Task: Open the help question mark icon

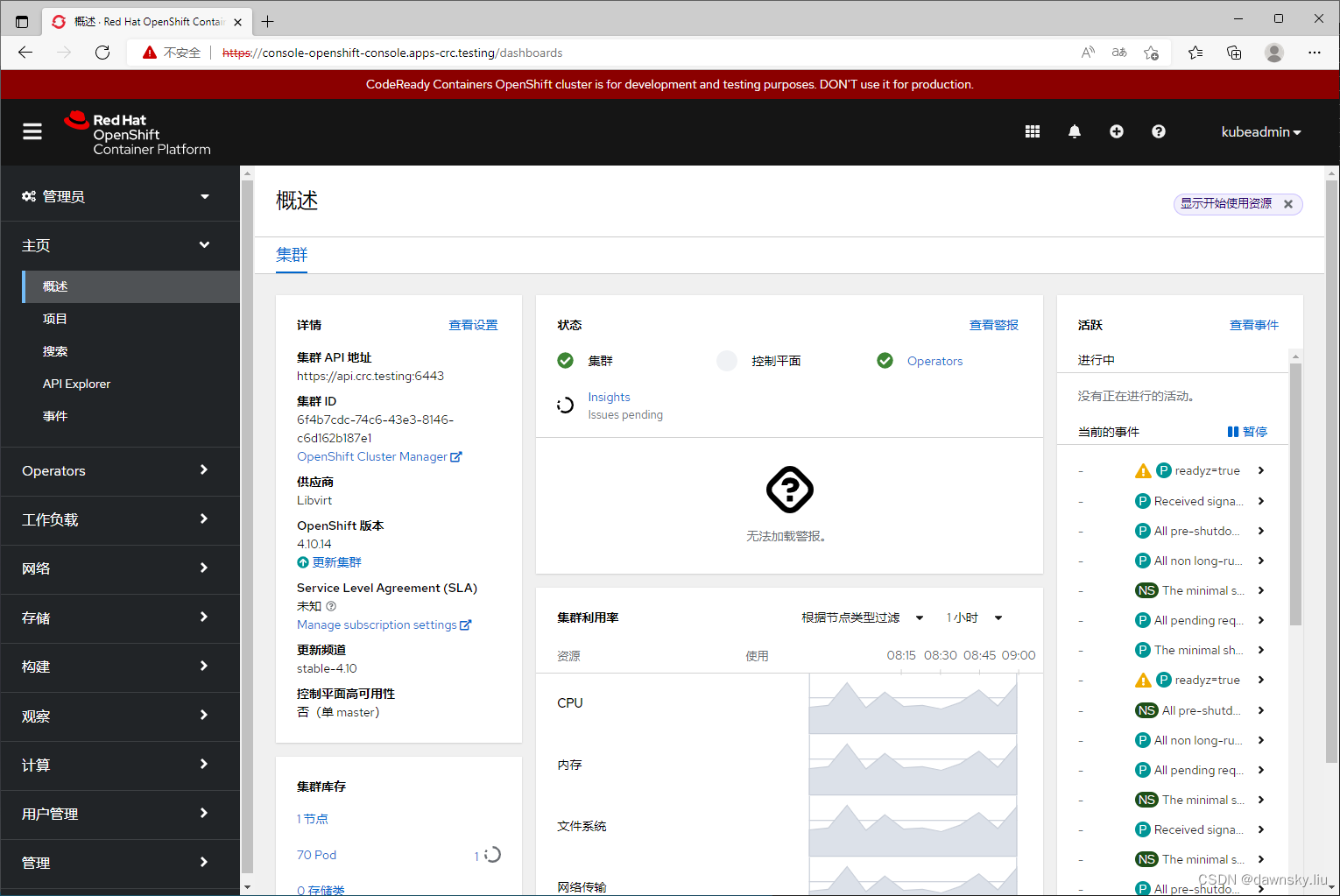Action: point(1158,131)
